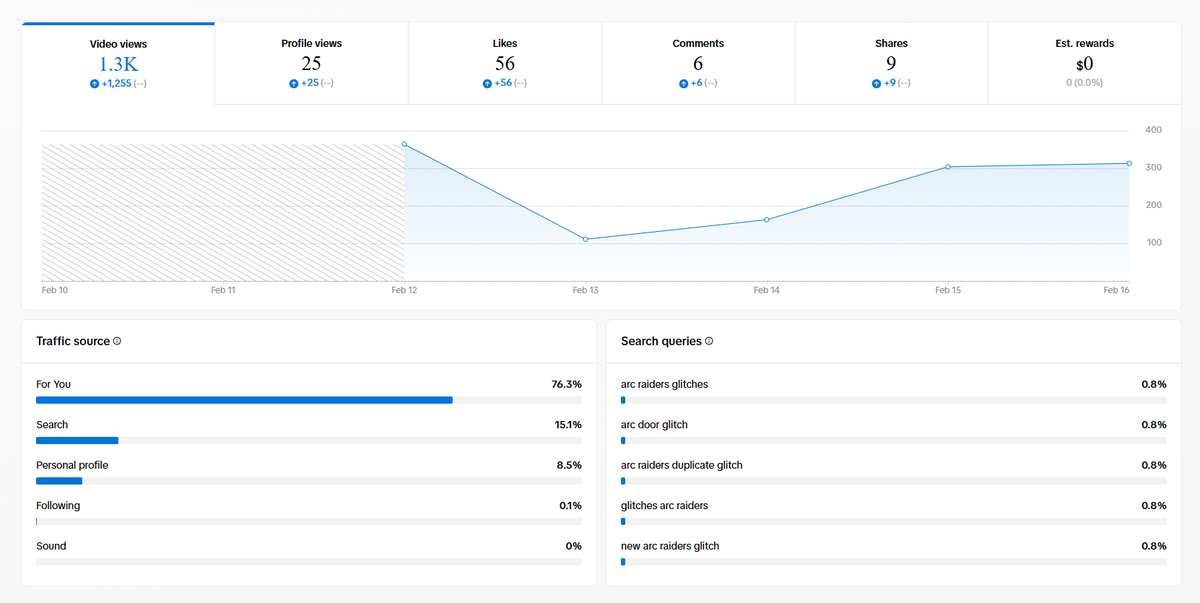Click the 0% Sound value
The height and width of the screenshot is (603, 1200).
(573, 546)
